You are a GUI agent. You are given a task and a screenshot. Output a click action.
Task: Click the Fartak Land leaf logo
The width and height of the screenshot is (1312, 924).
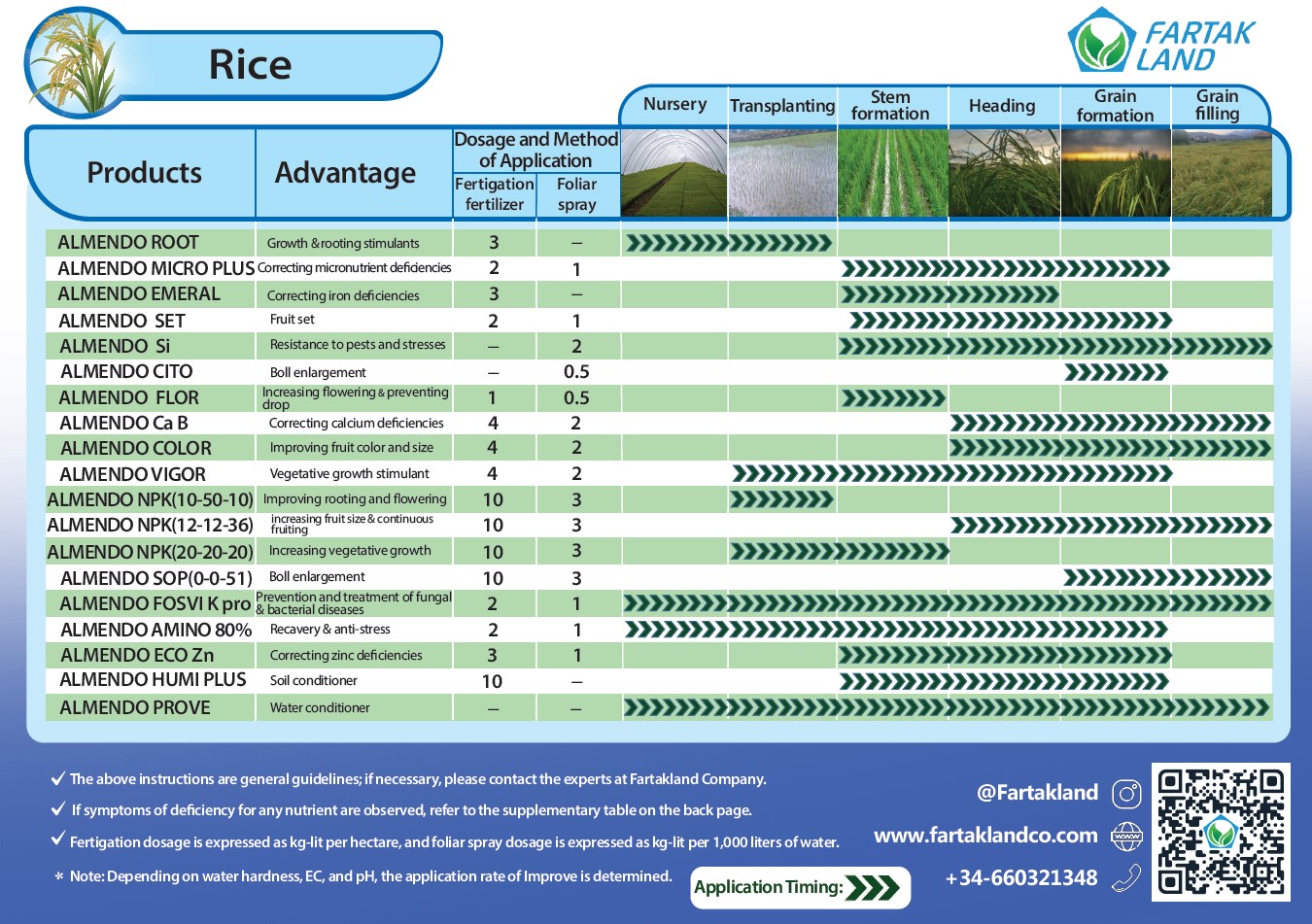click(x=1102, y=41)
